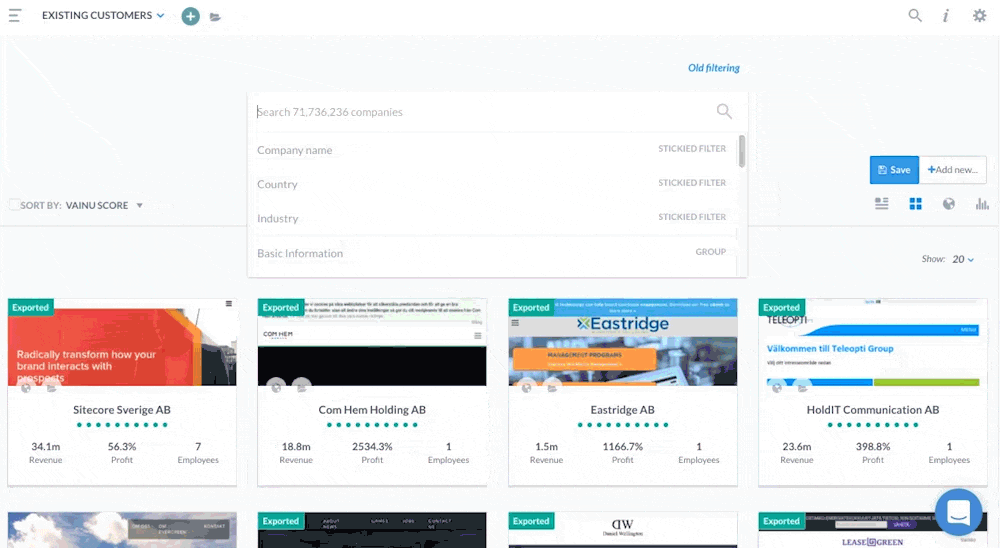Click the 1166.7% Profit value

(622, 447)
